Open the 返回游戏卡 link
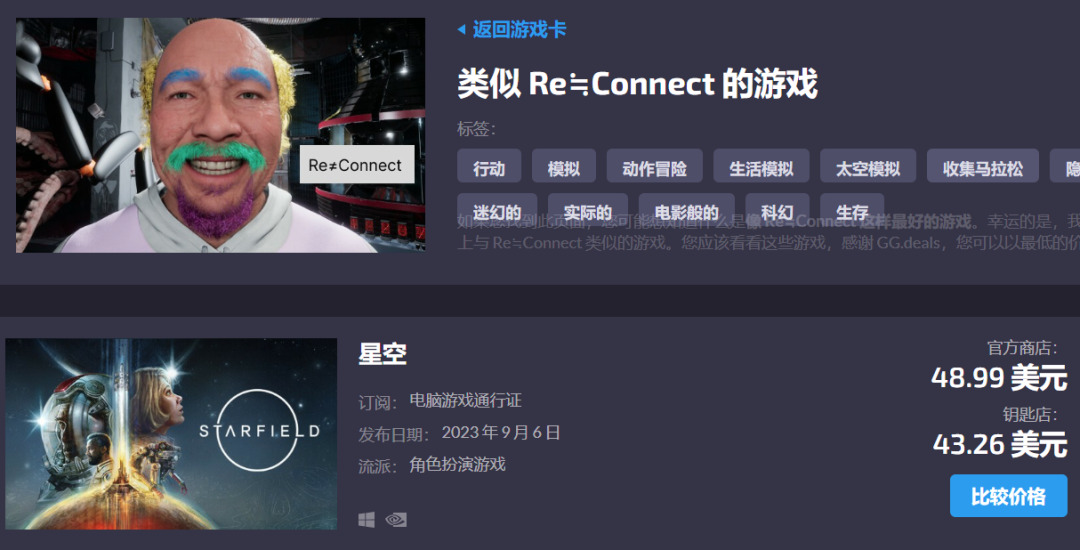 click(x=519, y=30)
